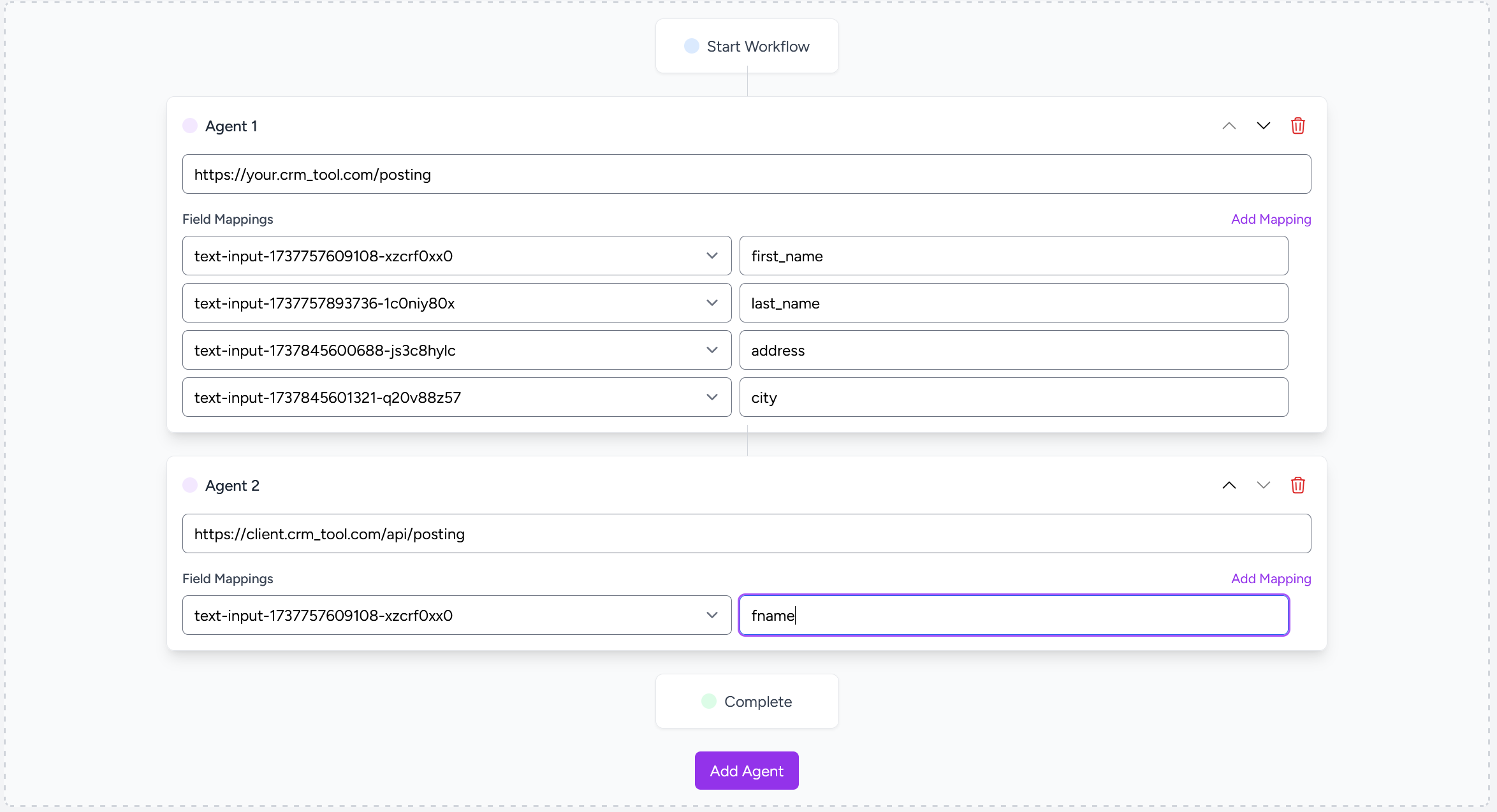The width and height of the screenshot is (1497, 812).
Task: Click the first_name target field
Action: tap(1013, 256)
